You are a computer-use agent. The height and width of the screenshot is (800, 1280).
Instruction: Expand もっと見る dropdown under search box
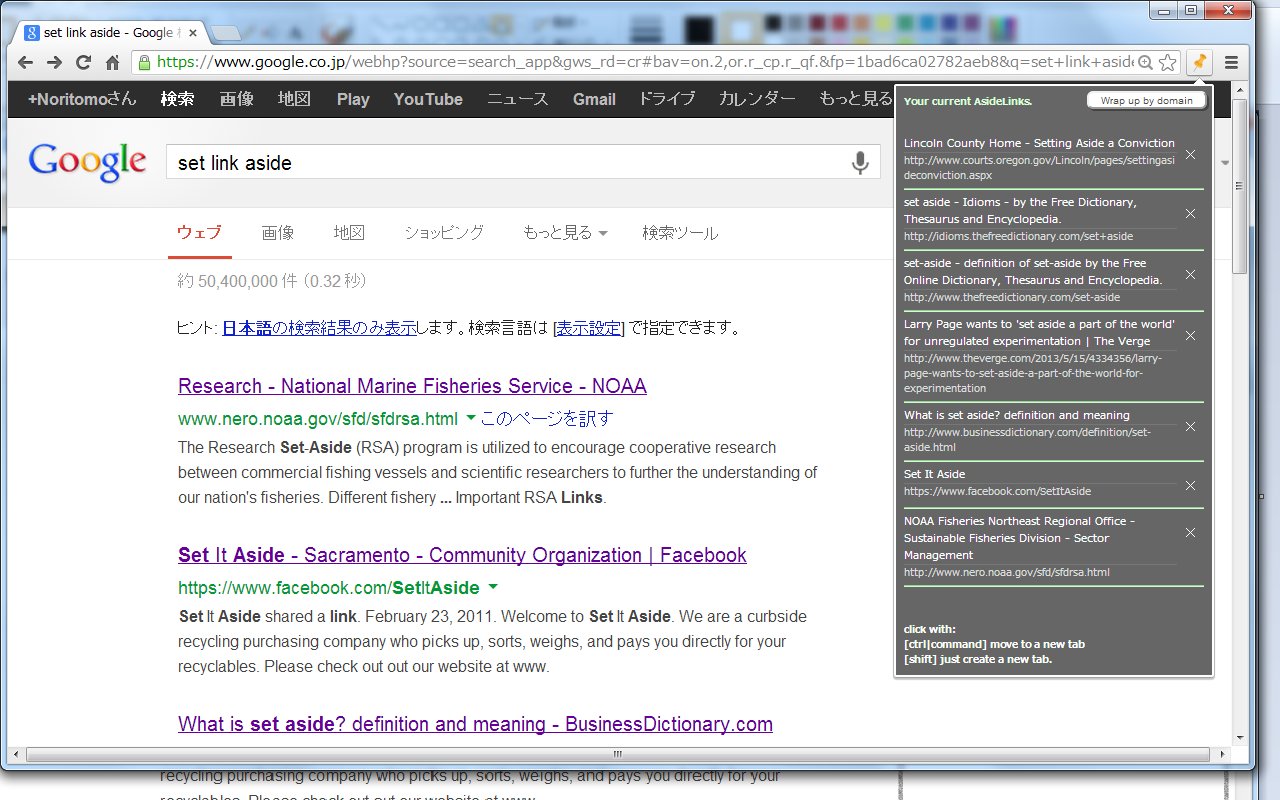pos(565,233)
